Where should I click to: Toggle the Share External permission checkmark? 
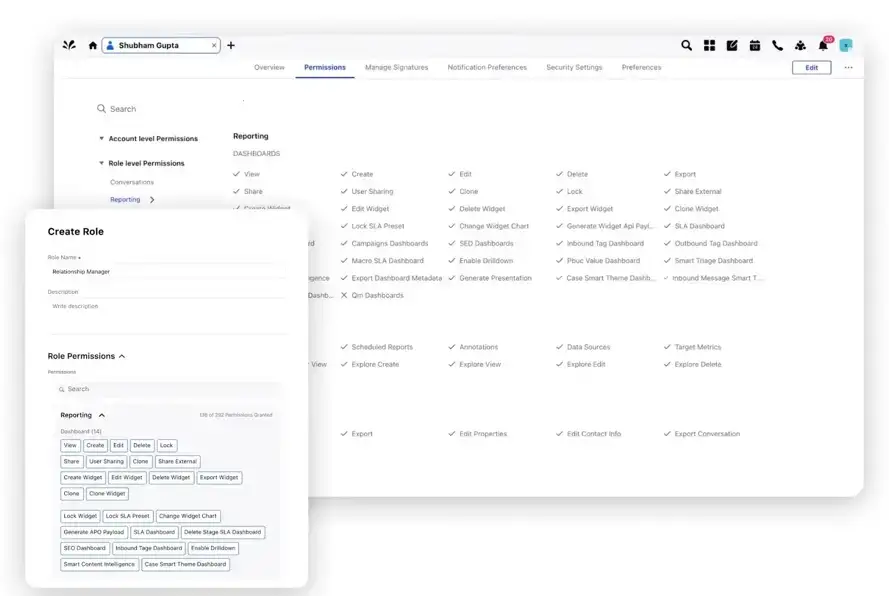click(667, 191)
